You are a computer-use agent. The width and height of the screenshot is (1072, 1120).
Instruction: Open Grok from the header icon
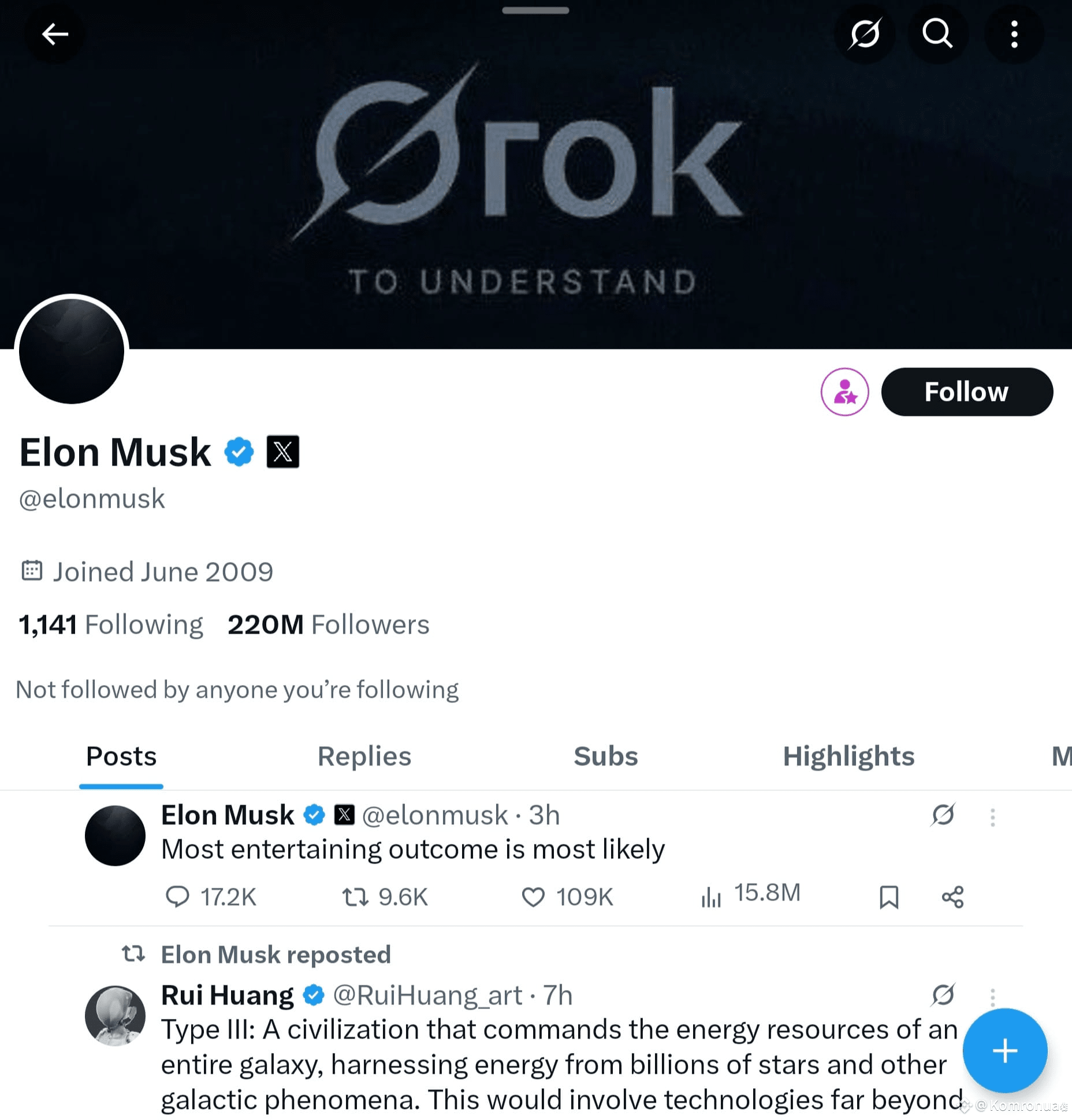865,34
